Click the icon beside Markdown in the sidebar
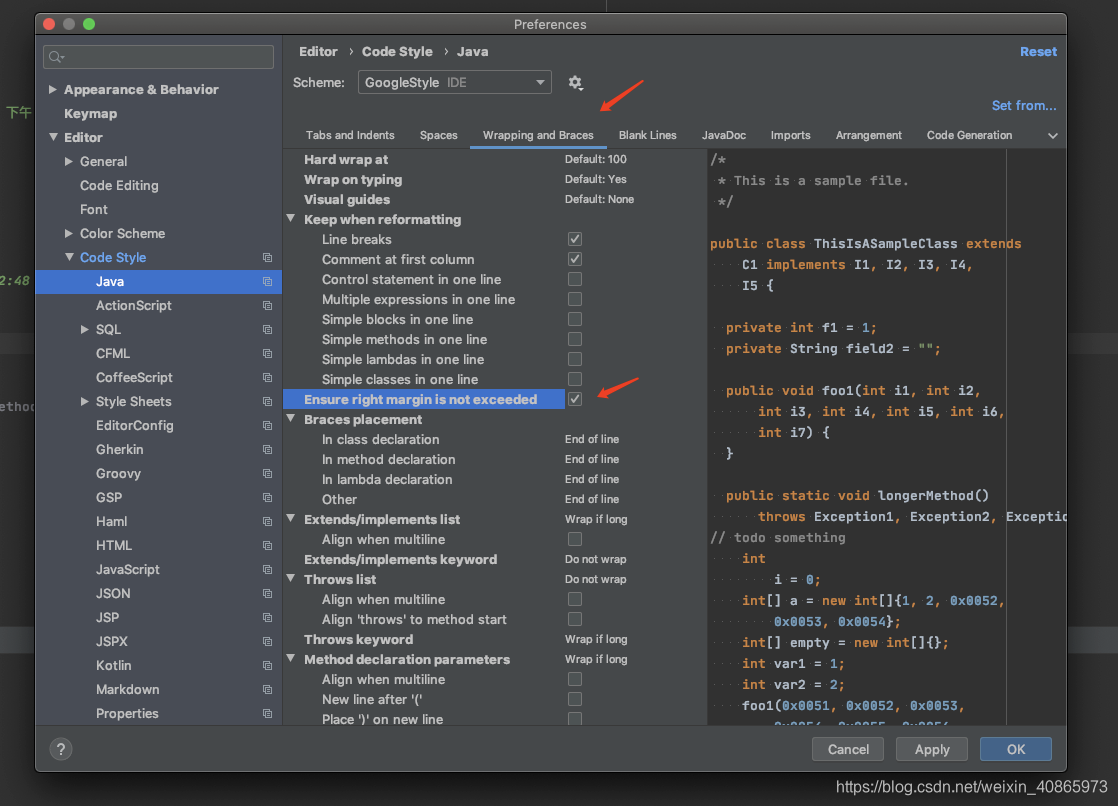Viewport: 1118px width, 806px height. [x=267, y=689]
